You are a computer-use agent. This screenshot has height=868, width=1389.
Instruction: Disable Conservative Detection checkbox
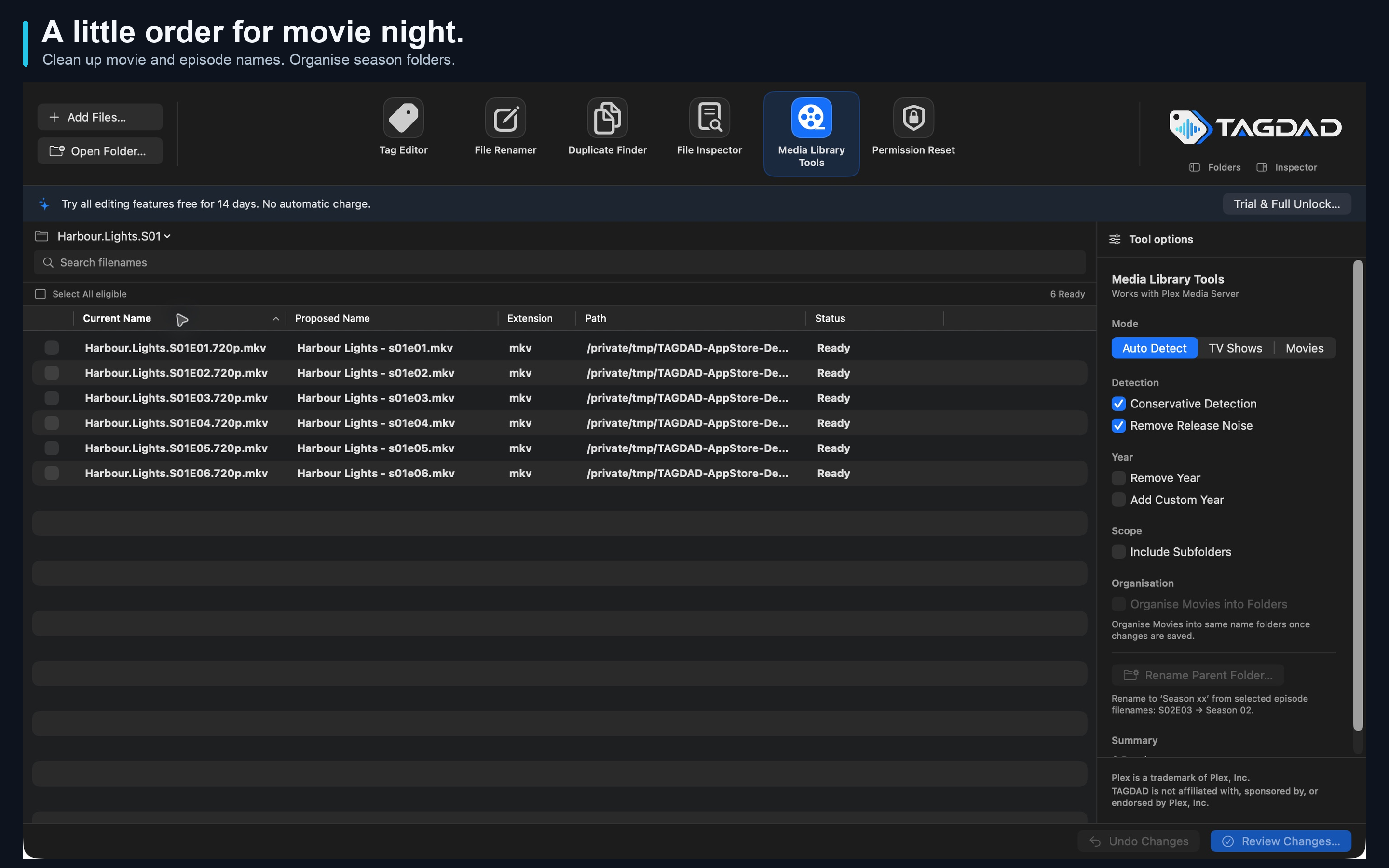point(1118,404)
